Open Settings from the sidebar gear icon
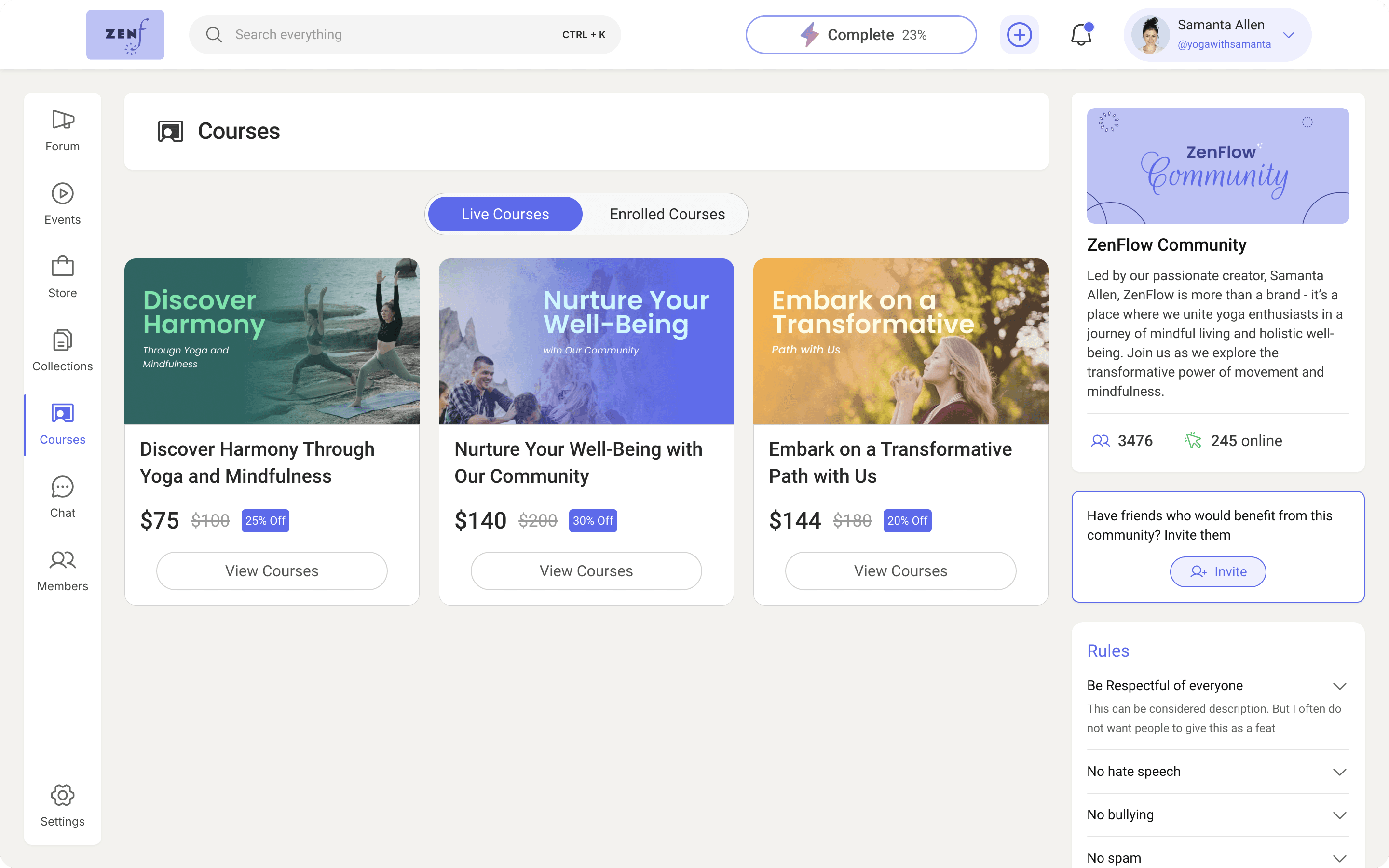Viewport: 1389px width, 868px height. tap(62, 795)
